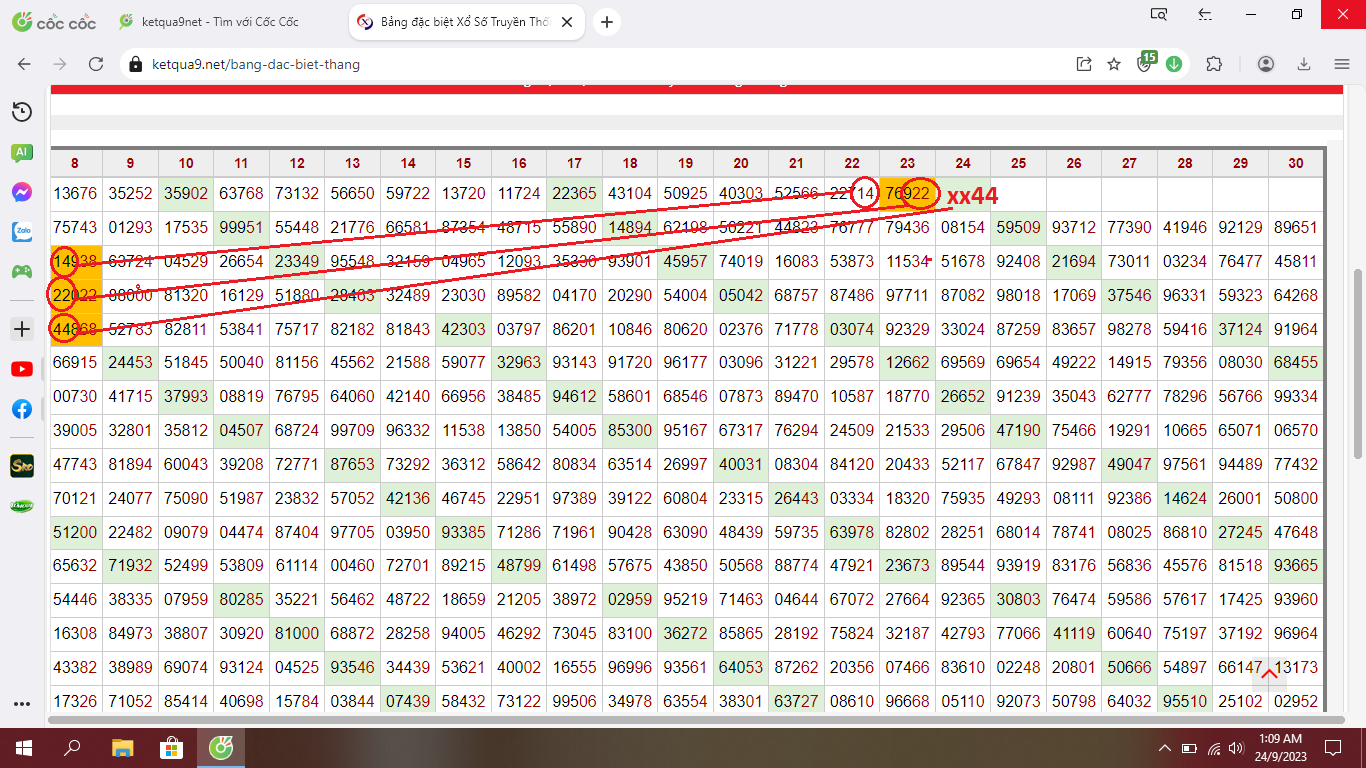Click the address bar URL field
This screenshot has height=768, width=1366.
coord(600,64)
